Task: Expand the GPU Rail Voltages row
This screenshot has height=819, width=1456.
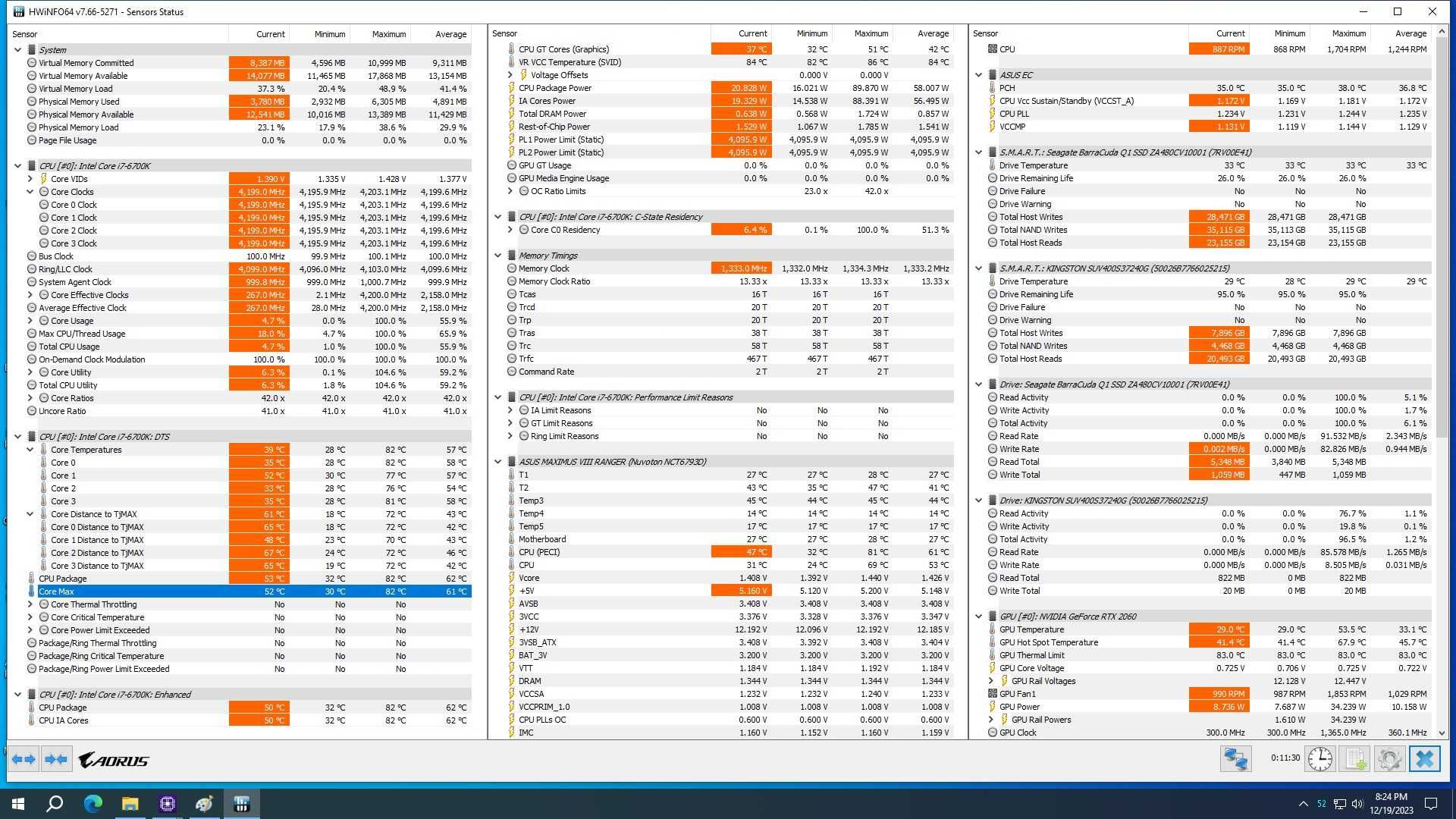Action: tap(990, 681)
